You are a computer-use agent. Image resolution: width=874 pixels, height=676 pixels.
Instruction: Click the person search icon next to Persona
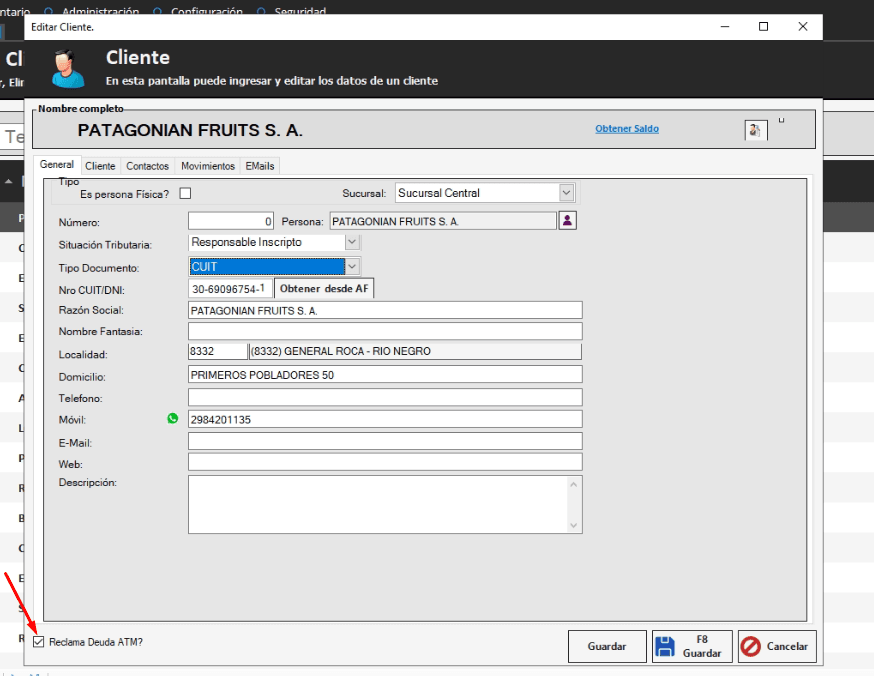[x=567, y=221]
